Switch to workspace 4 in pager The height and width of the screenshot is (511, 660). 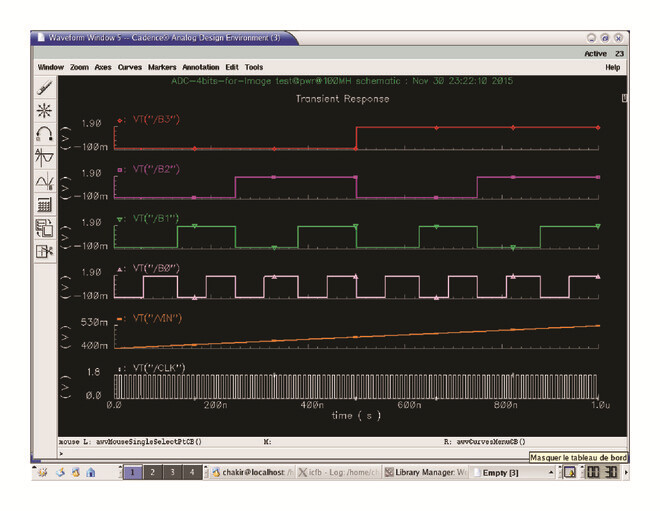(192, 472)
